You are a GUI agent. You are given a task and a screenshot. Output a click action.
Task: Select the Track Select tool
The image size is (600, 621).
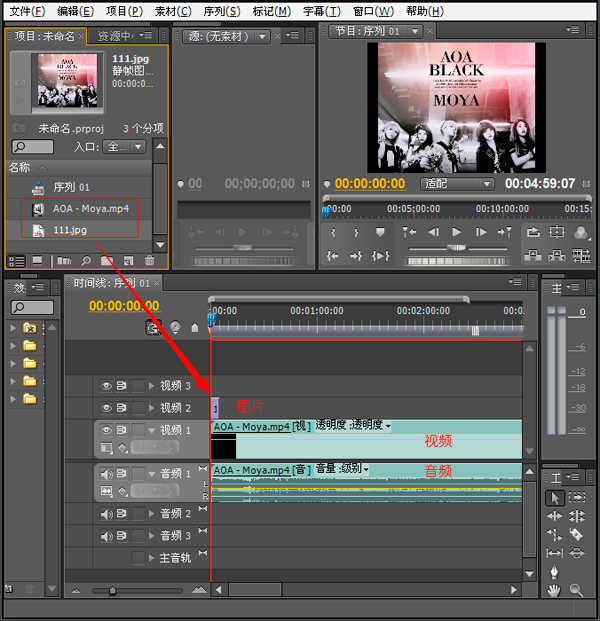[x=577, y=497]
